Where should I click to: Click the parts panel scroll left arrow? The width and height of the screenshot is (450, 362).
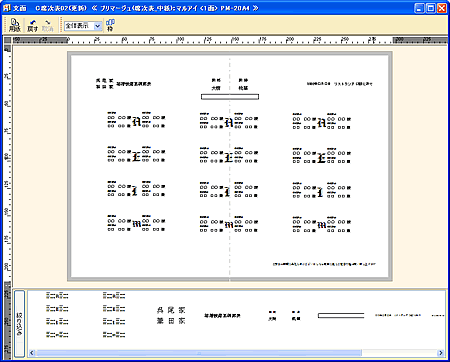pos(32,353)
